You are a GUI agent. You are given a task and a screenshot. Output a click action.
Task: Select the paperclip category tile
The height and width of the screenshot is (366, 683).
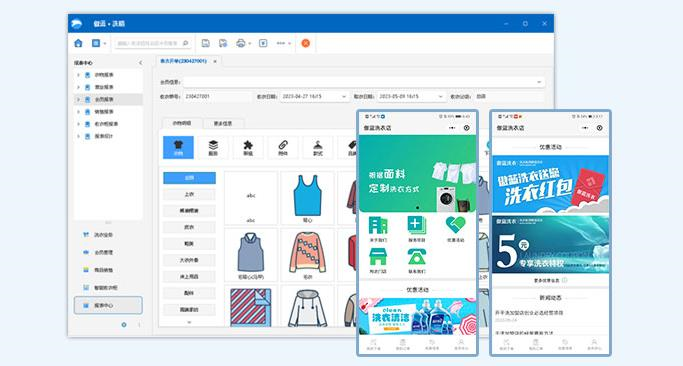(283, 147)
